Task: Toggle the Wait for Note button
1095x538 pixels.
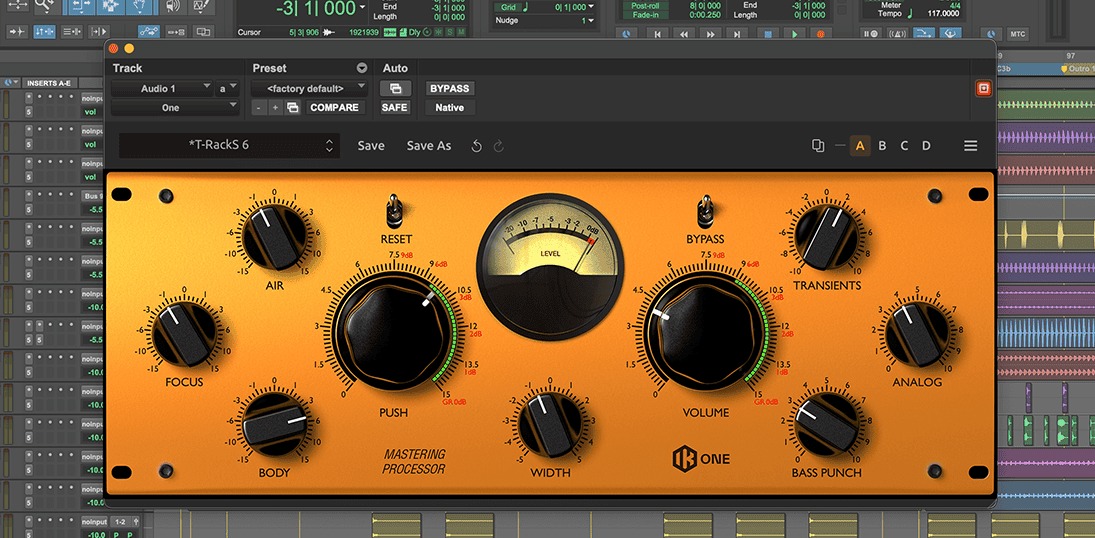Action: coord(870,33)
